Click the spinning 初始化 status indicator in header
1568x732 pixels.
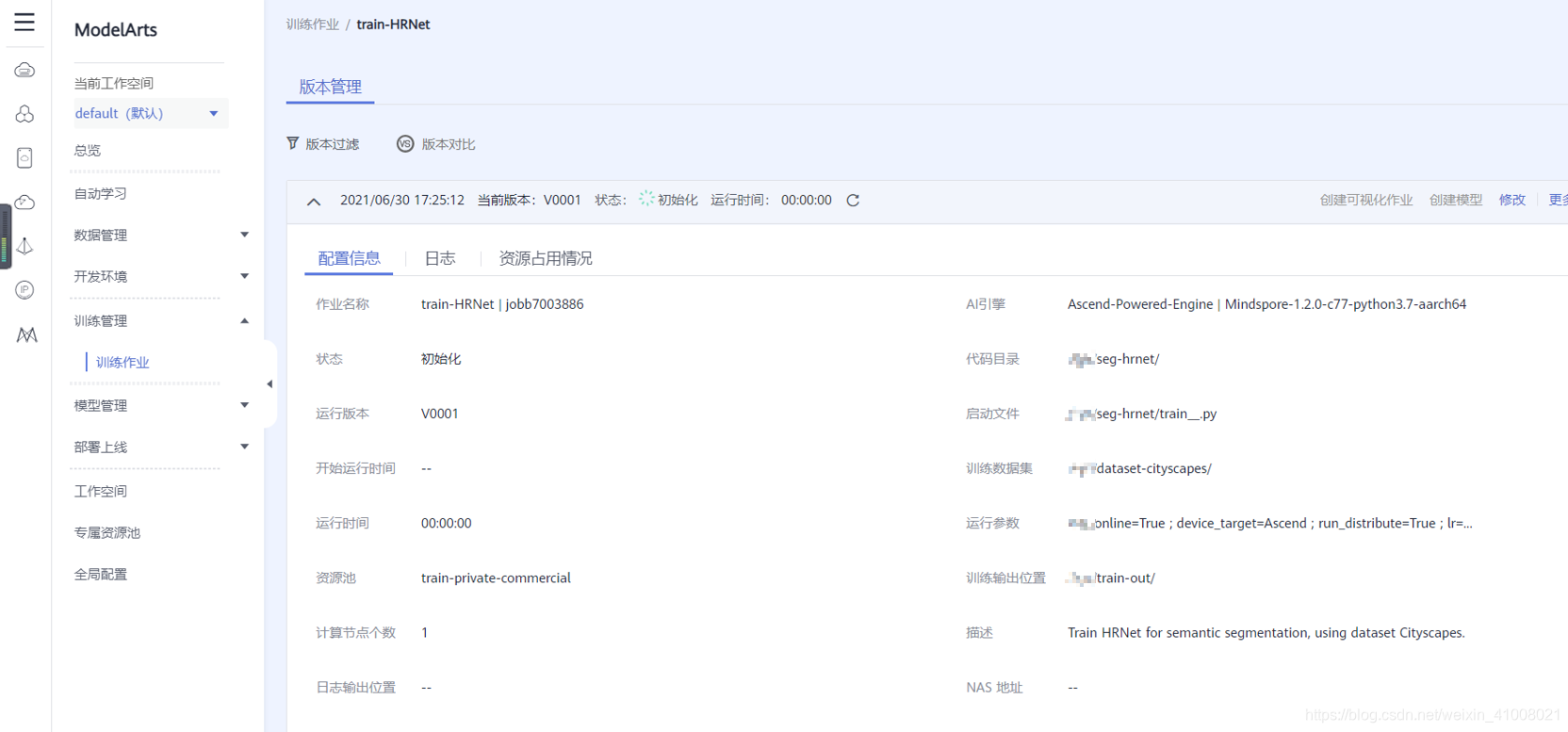pyautogui.click(x=668, y=200)
